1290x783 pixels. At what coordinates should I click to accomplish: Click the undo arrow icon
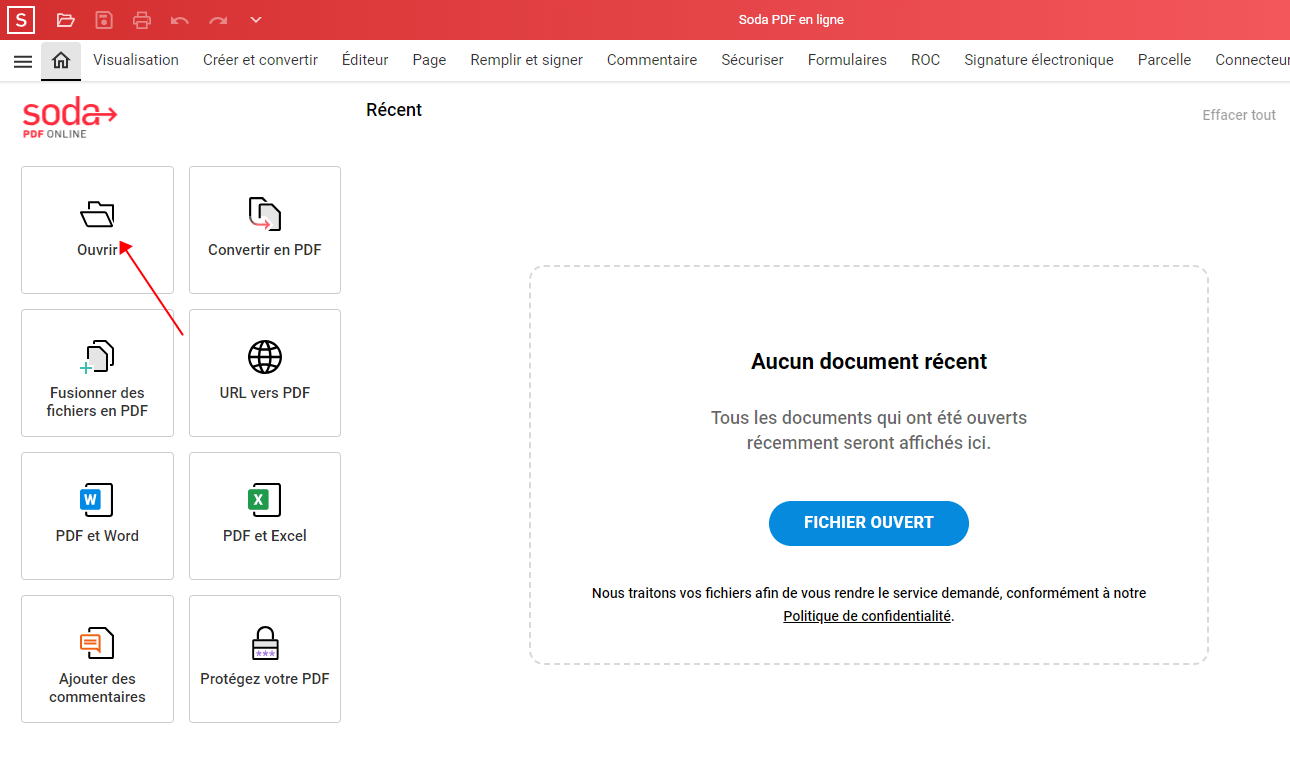(x=180, y=20)
